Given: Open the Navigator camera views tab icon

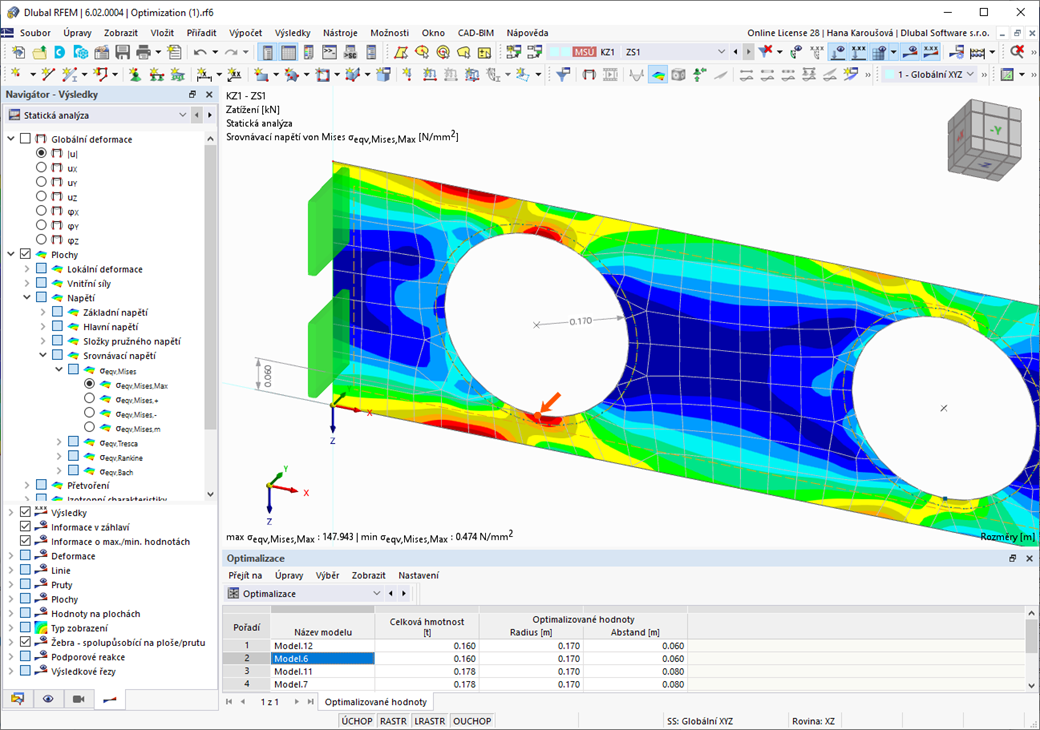Looking at the screenshot, I should coord(78,699).
